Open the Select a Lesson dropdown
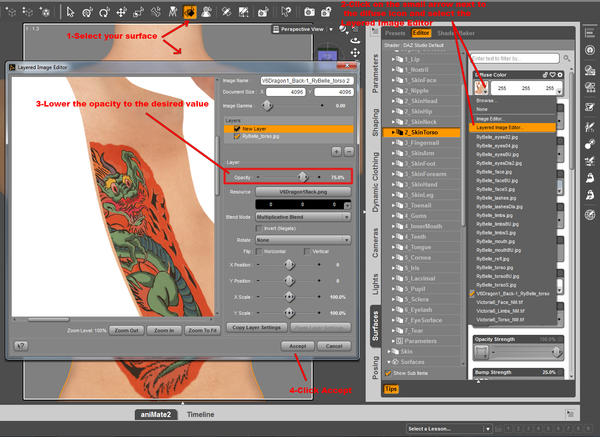600x437 pixels. (x=449, y=429)
